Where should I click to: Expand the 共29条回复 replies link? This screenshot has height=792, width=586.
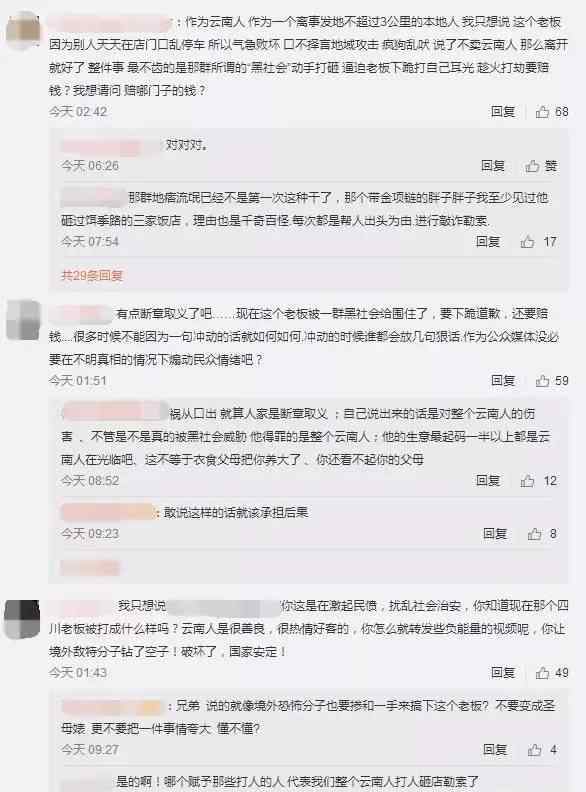pyautogui.click(x=92, y=275)
